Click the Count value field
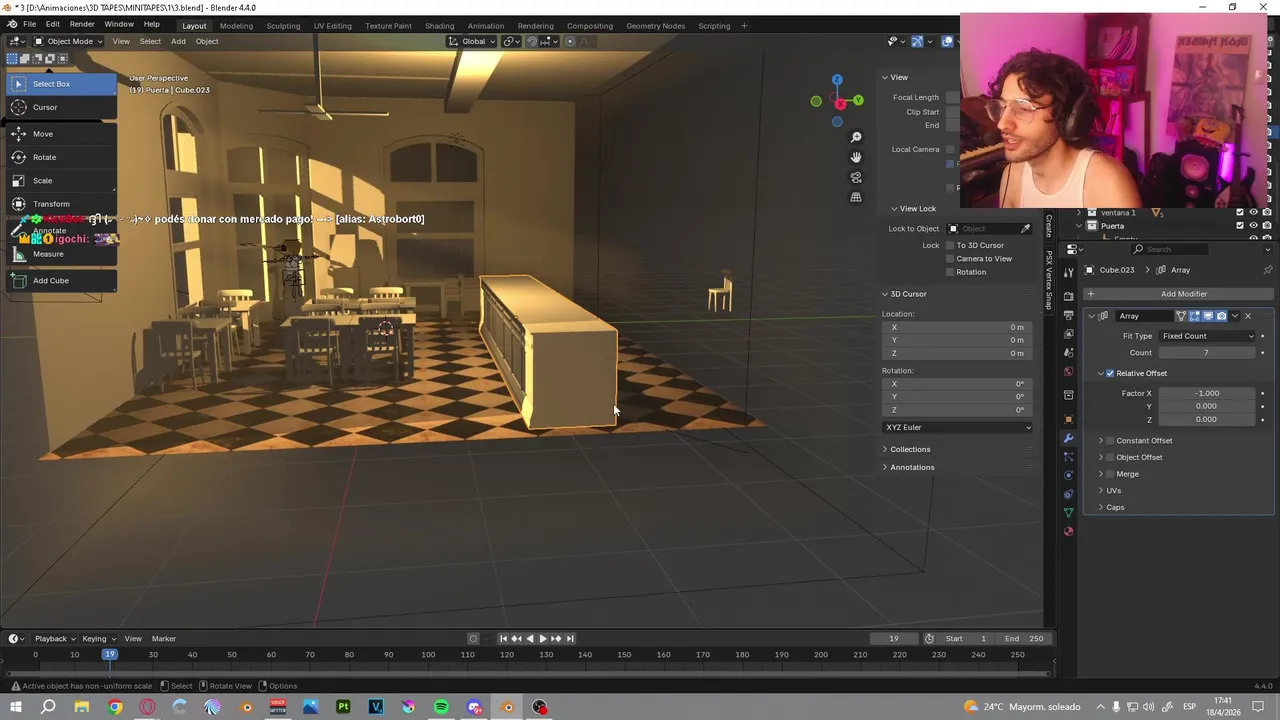The height and width of the screenshot is (720, 1280). (x=1206, y=353)
